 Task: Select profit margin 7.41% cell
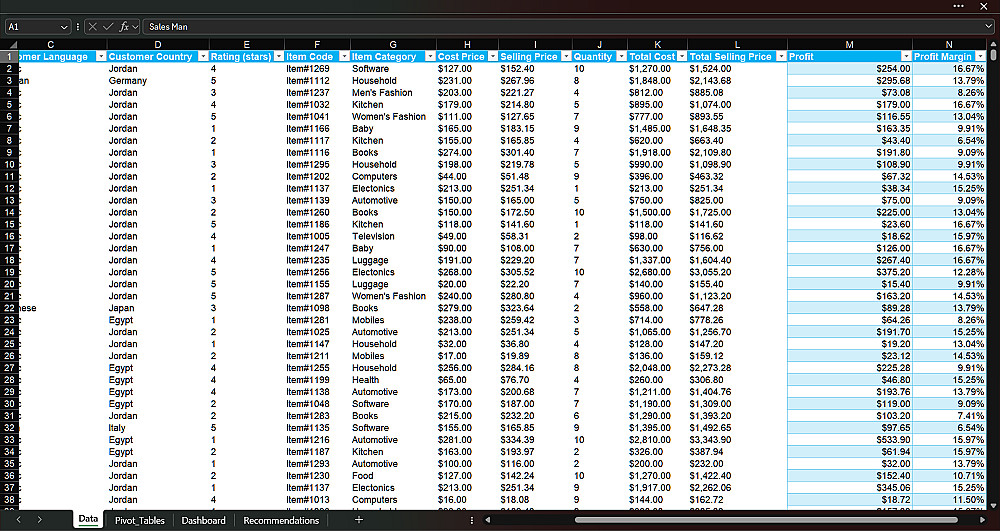949,416
